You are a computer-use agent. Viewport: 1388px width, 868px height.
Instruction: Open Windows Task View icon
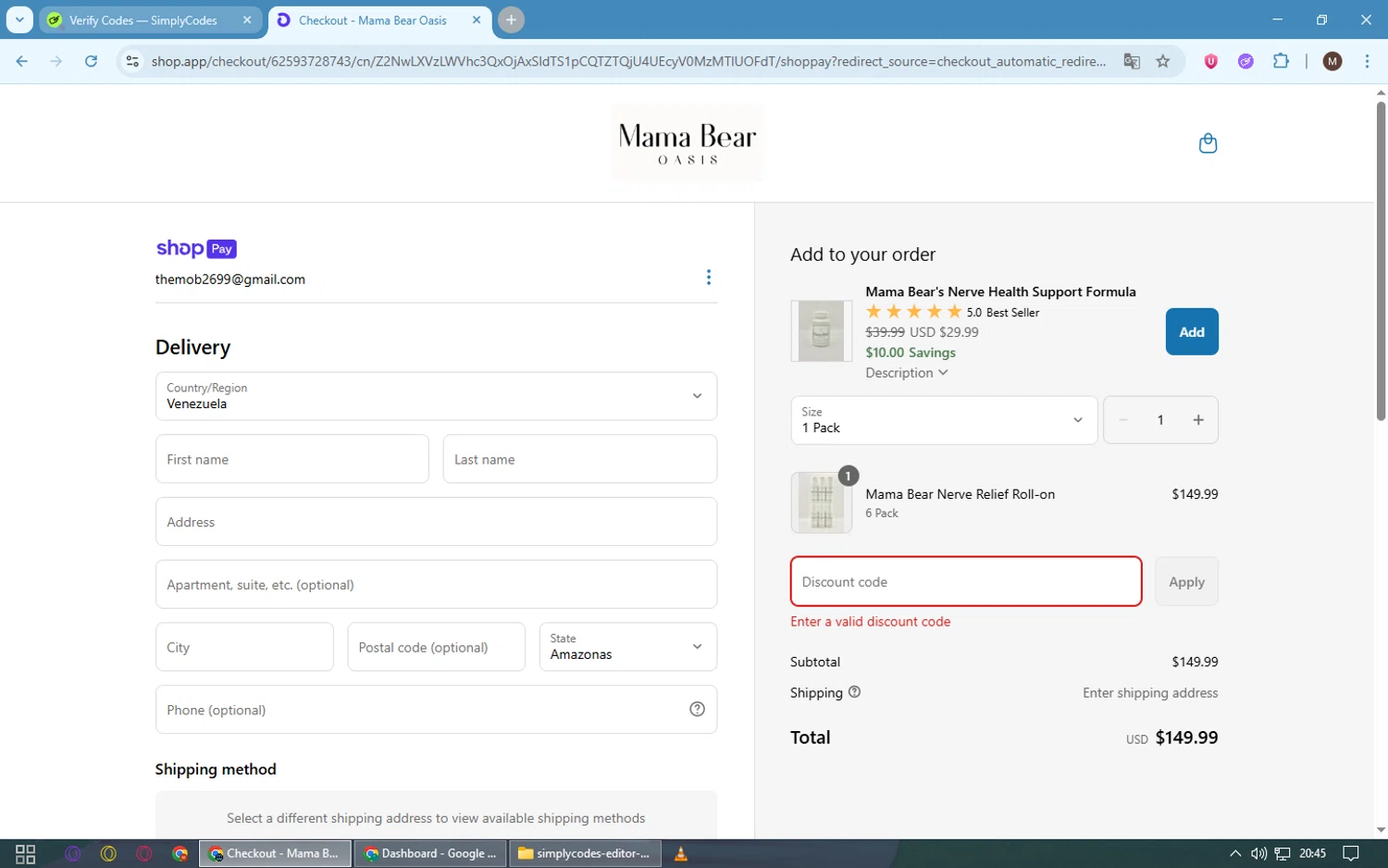tap(26, 853)
